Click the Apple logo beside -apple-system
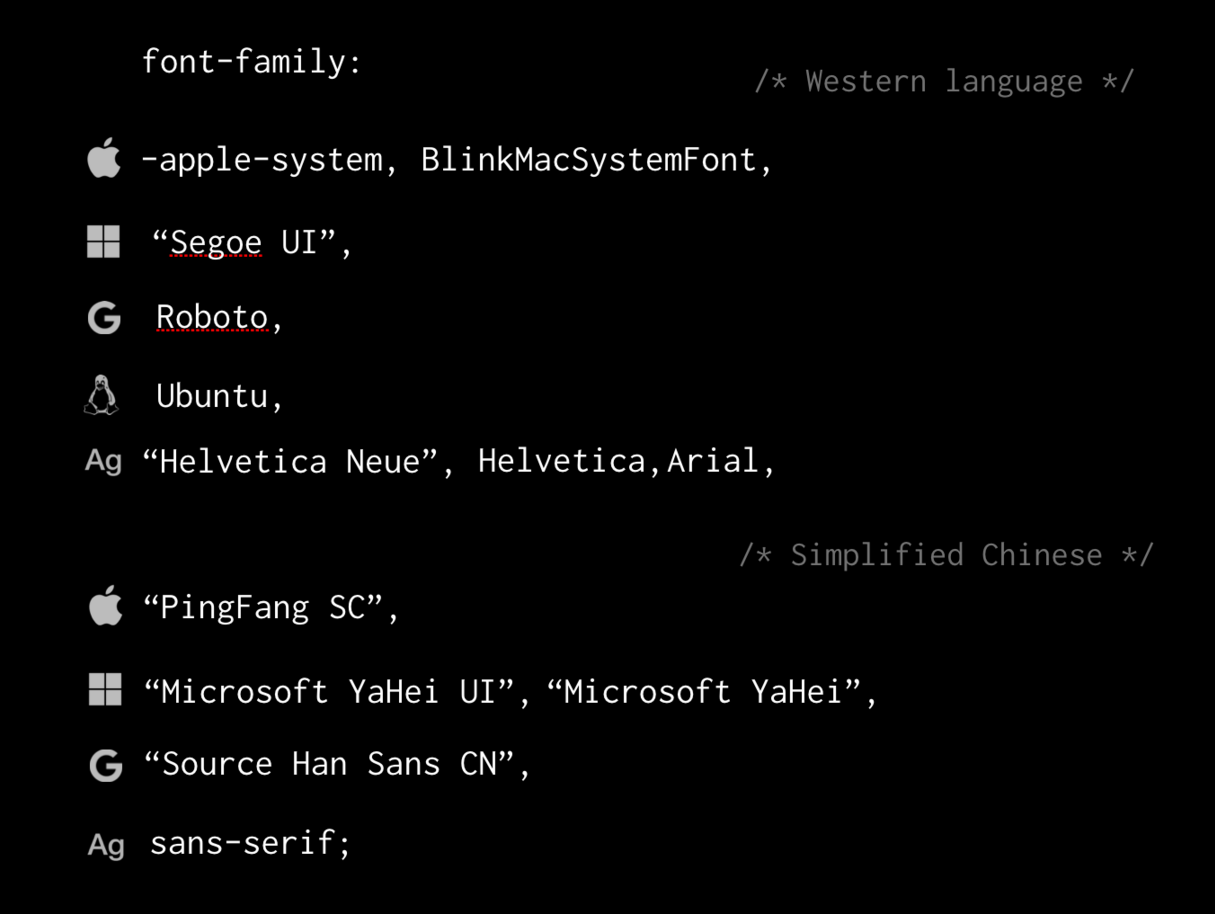The height and width of the screenshot is (914, 1215). [x=104, y=159]
